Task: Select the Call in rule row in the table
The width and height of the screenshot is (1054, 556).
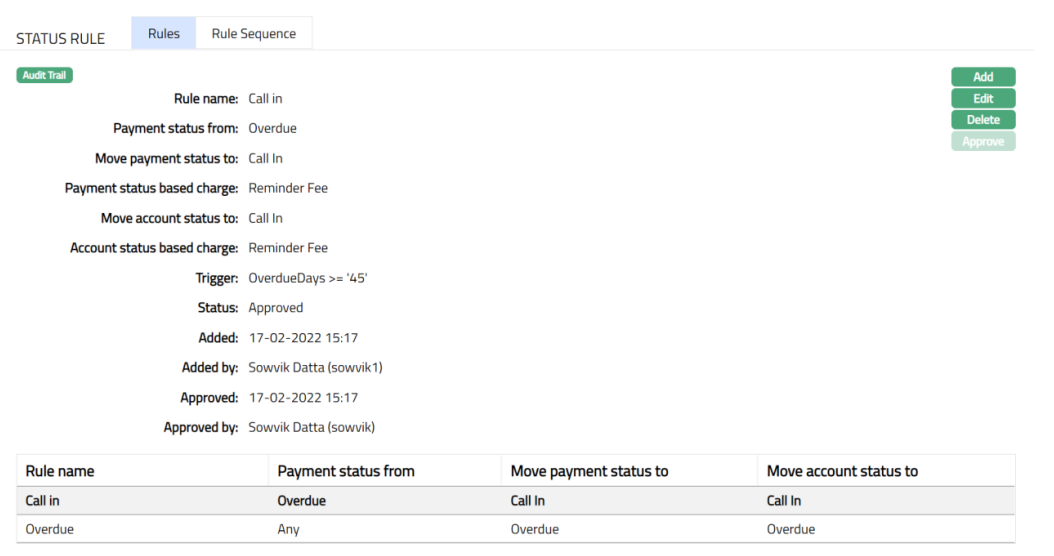Action: coord(43,501)
